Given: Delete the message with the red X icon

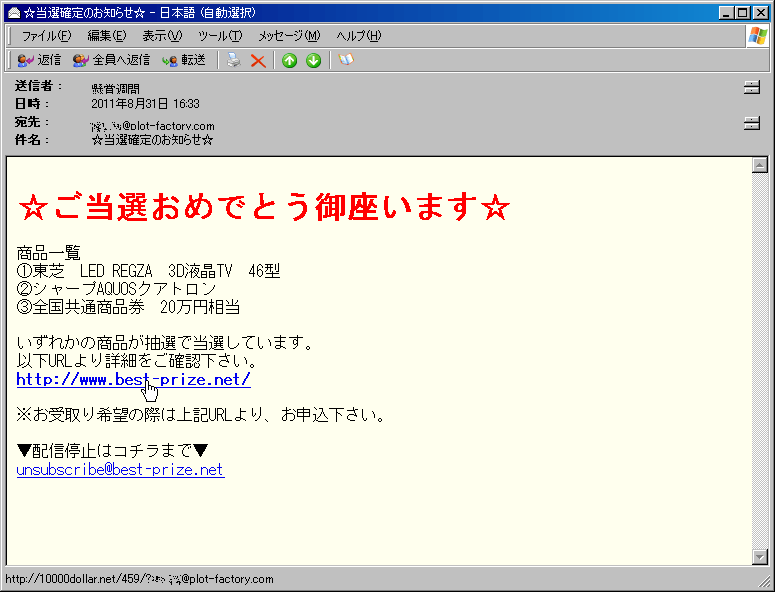Looking at the screenshot, I should 258,61.
